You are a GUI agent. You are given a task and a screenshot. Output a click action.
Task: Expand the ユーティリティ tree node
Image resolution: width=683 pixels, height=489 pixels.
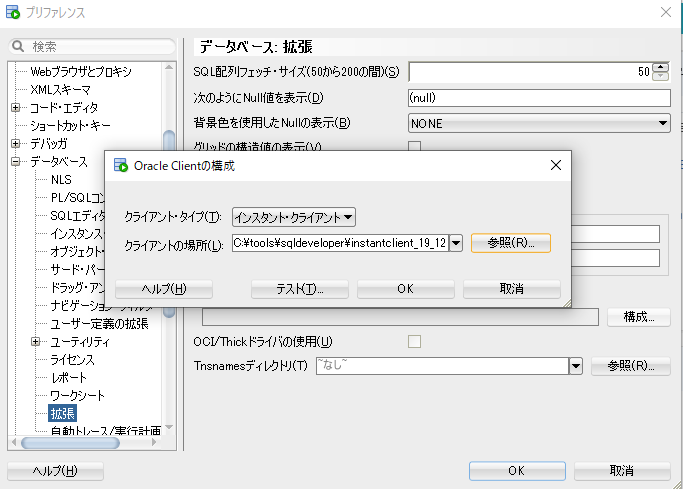pyautogui.click(x=36, y=342)
